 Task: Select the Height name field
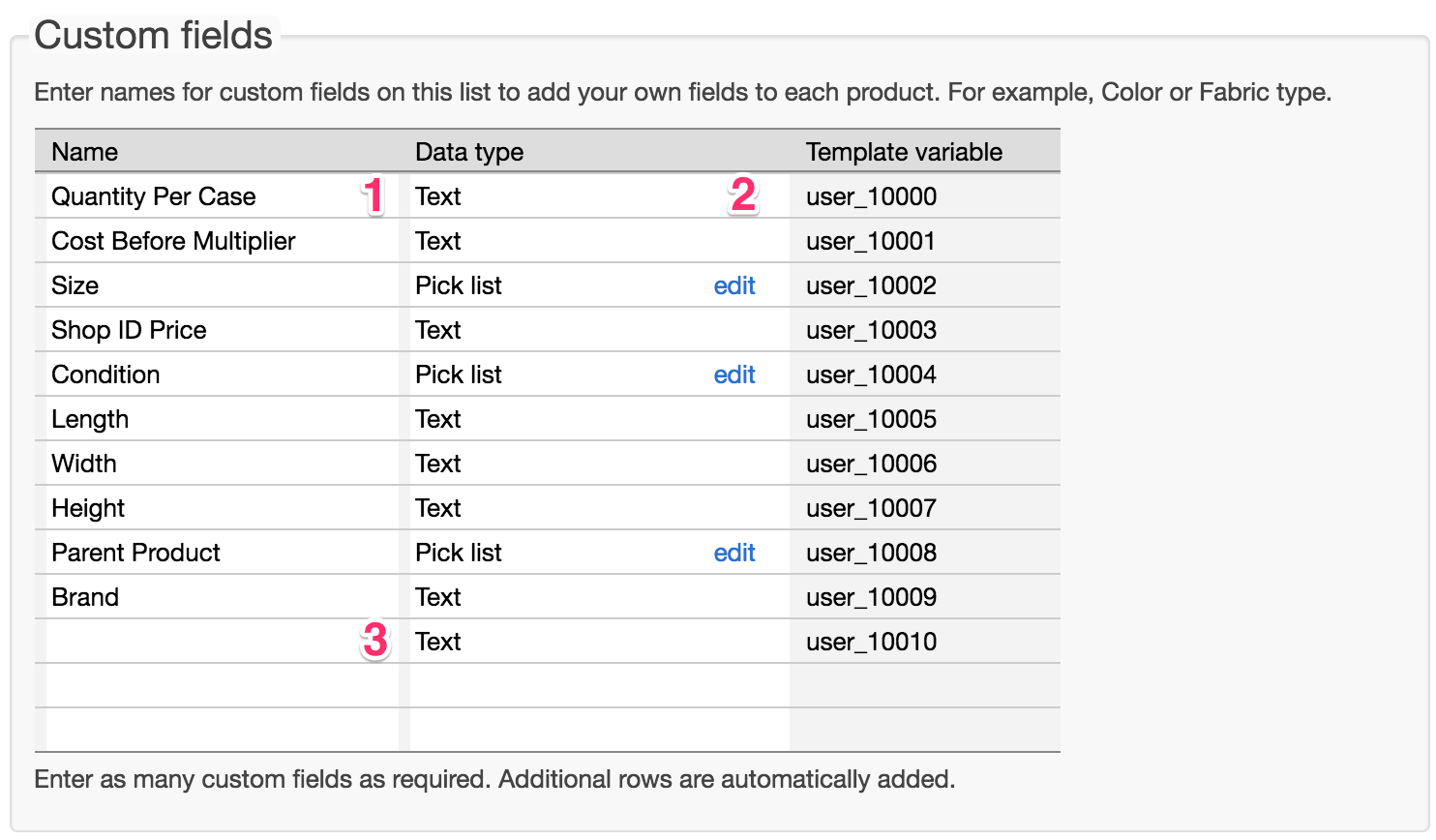pyautogui.click(x=223, y=508)
